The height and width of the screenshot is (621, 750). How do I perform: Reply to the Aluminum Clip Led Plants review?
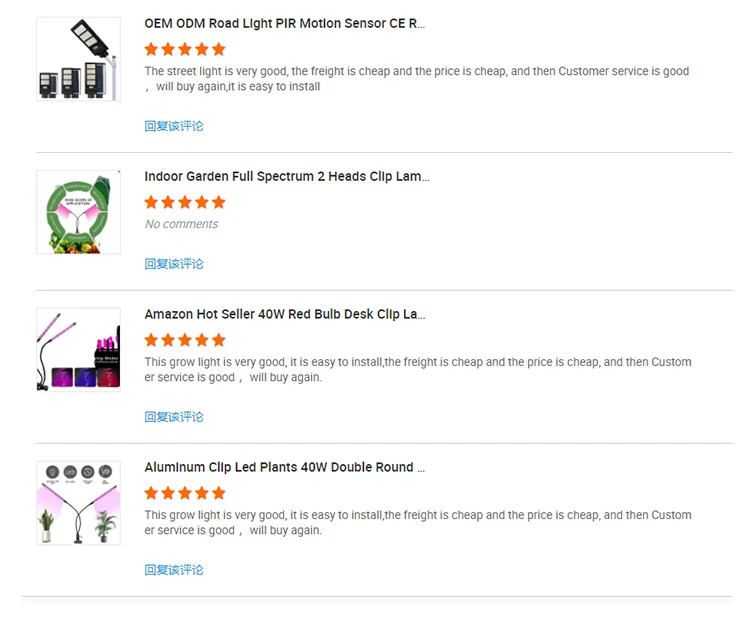tap(174, 570)
